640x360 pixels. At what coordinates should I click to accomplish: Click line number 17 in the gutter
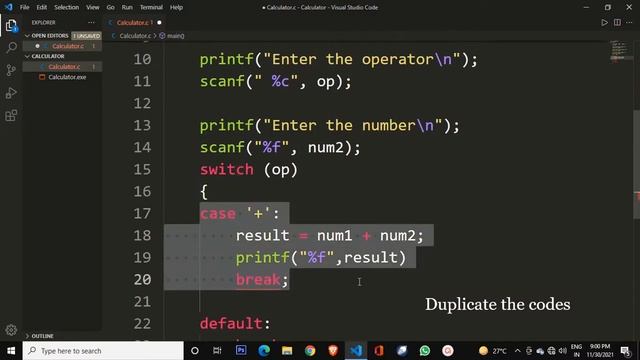pos(142,213)
